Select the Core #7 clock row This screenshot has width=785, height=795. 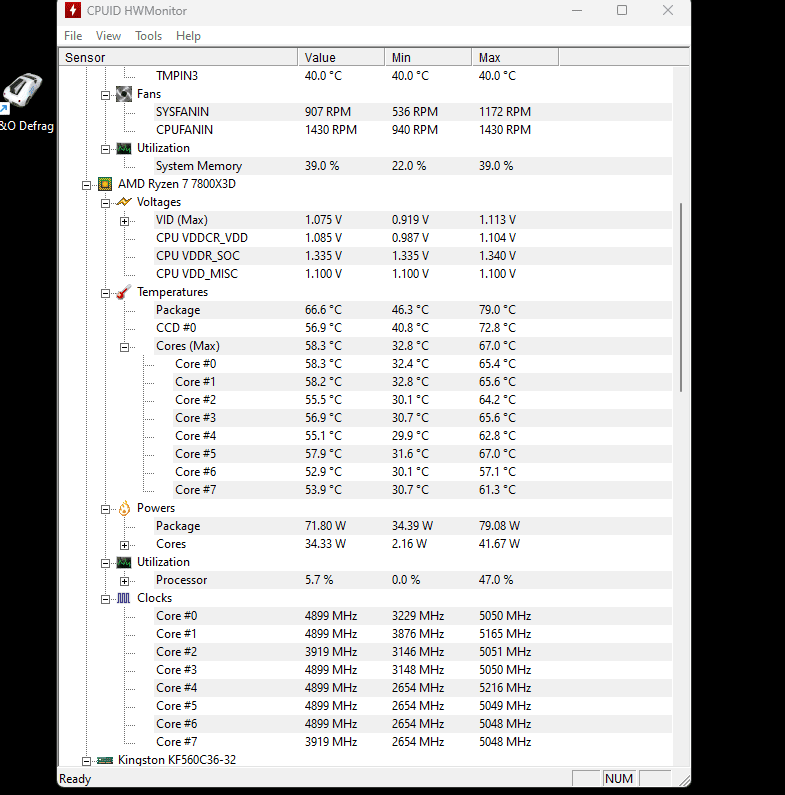tap(413, 742)
